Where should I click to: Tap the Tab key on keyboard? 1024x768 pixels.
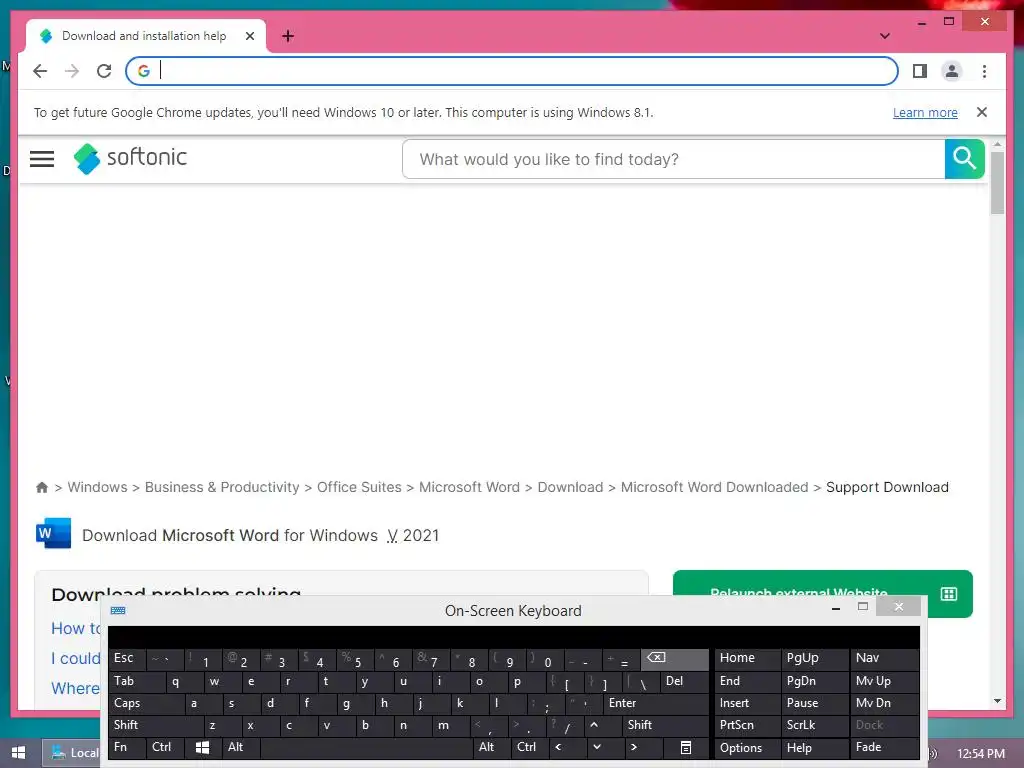point(136,681)
